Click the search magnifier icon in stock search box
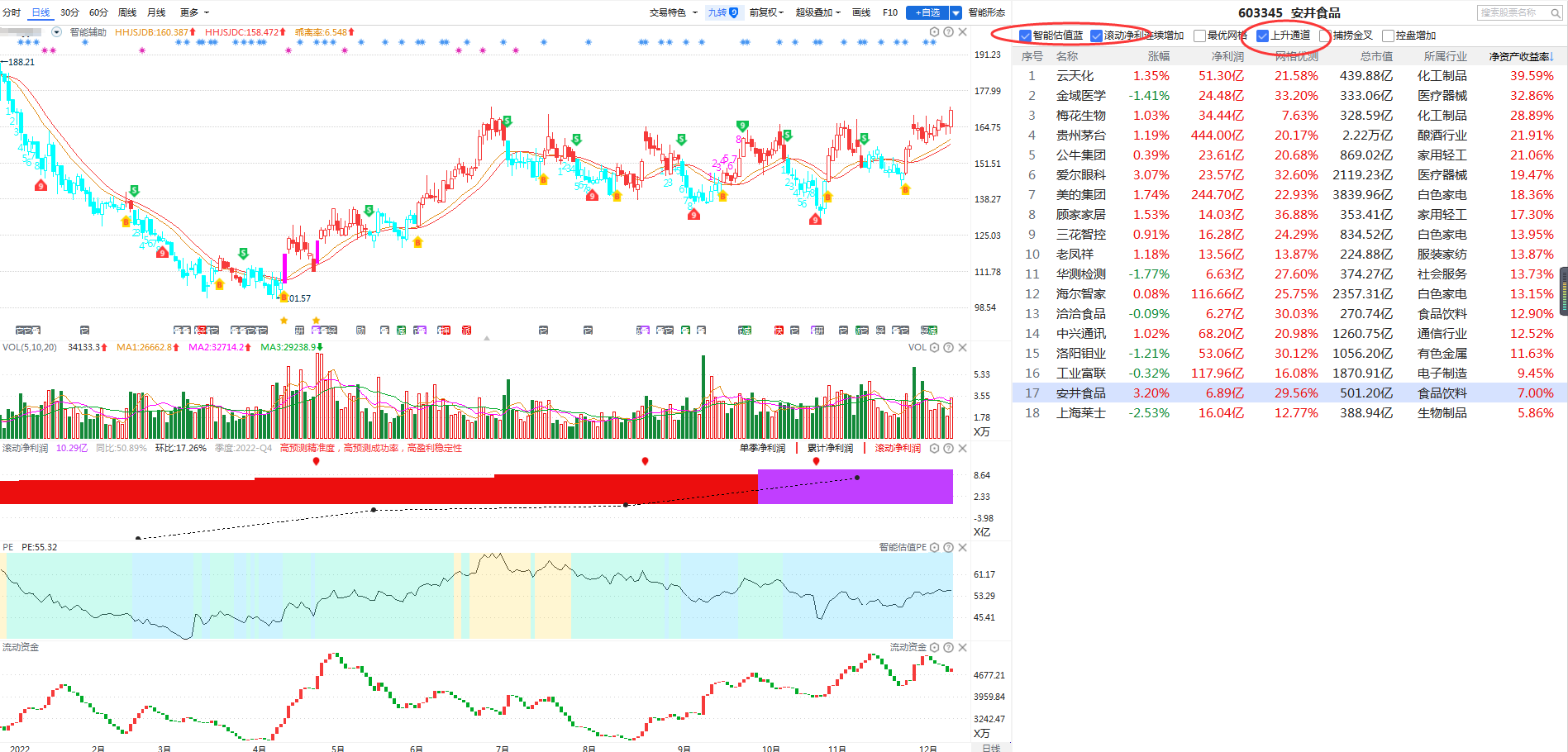 point(1556,12)
